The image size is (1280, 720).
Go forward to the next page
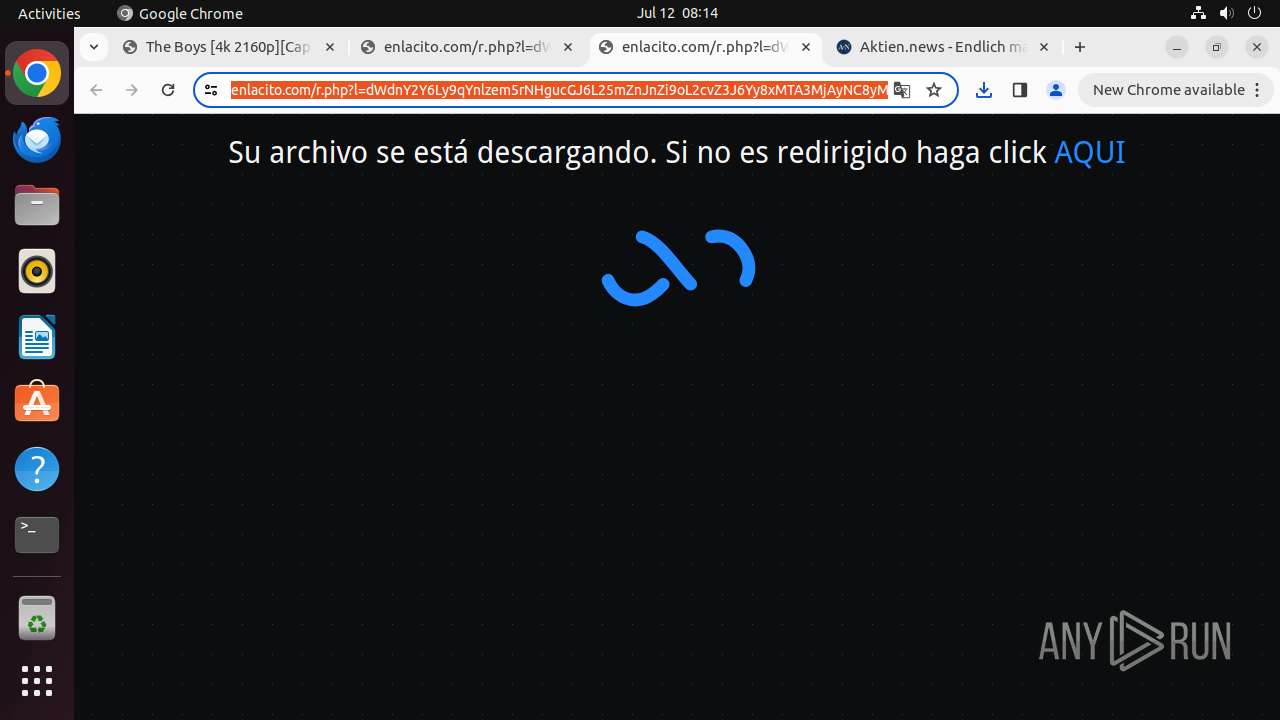132,90
